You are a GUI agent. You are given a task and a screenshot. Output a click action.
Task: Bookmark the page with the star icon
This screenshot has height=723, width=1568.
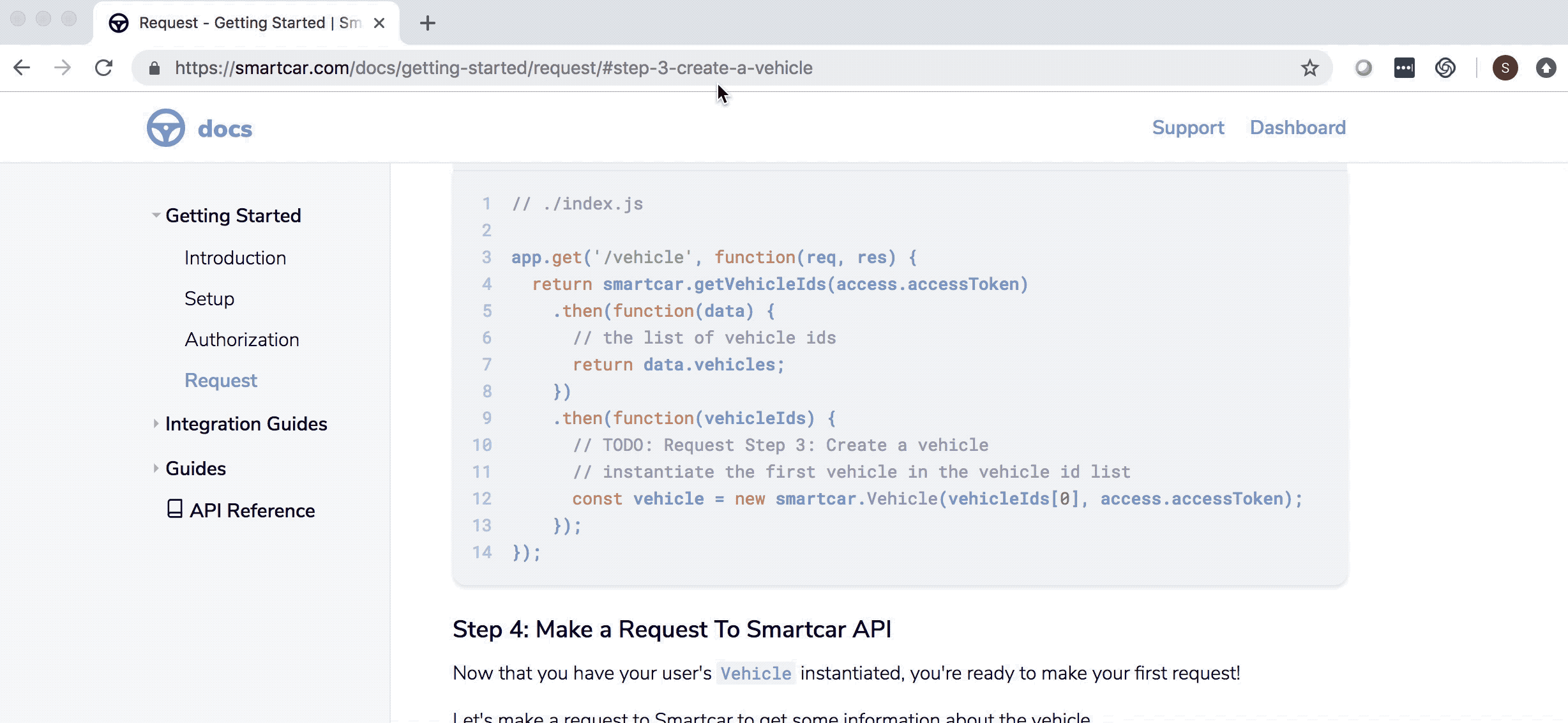pyautogui.click(x=1310, y=68)
